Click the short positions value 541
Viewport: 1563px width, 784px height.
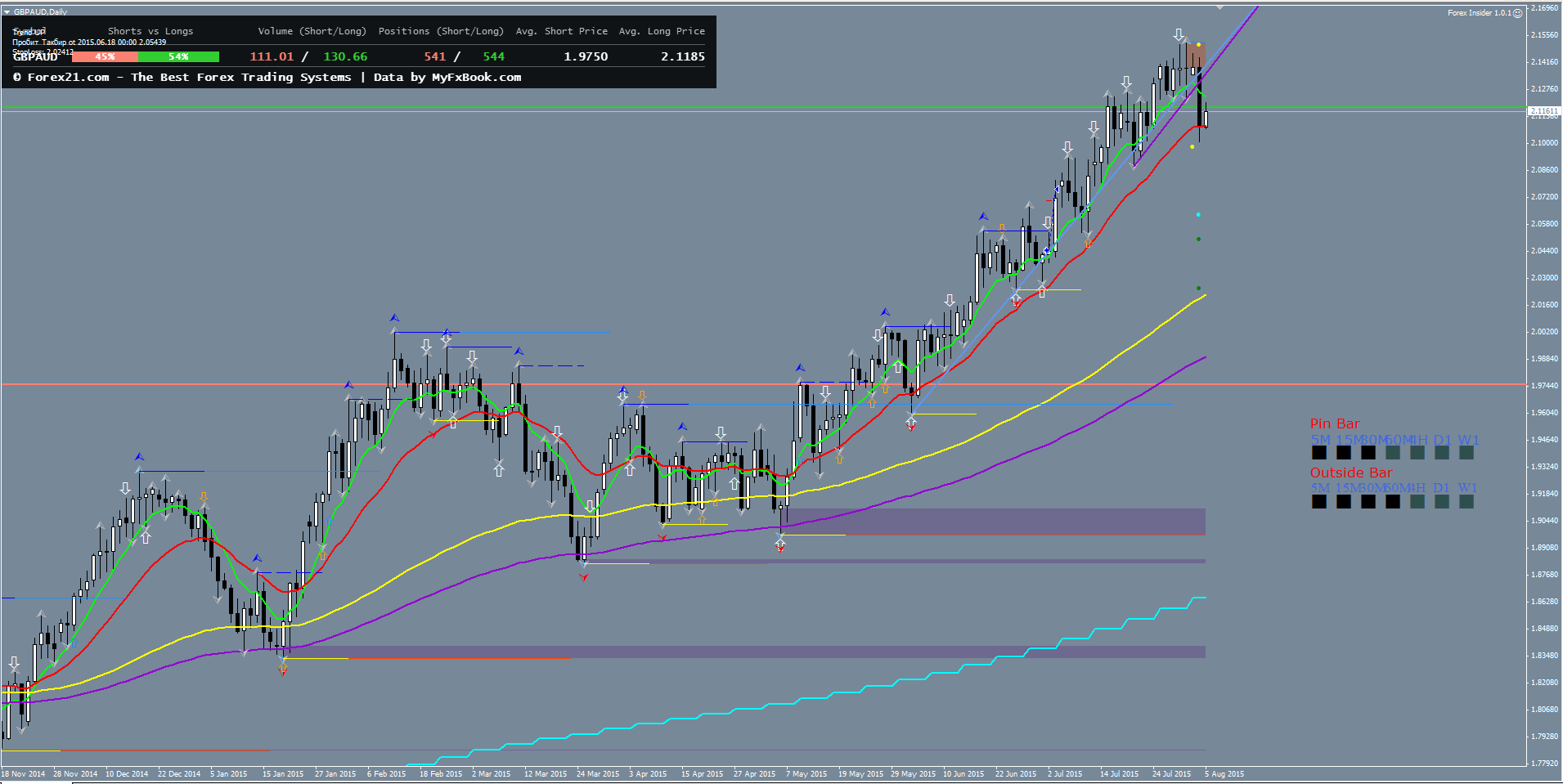pyautogui.click(x=435, y=56)
